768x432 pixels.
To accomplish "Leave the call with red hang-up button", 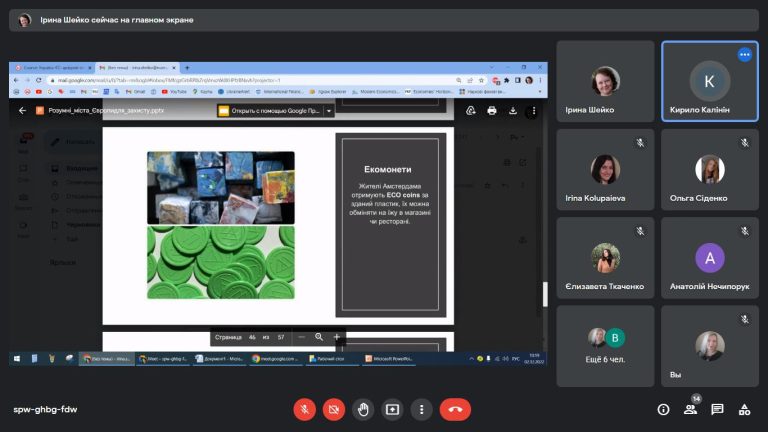I will 455,409.
